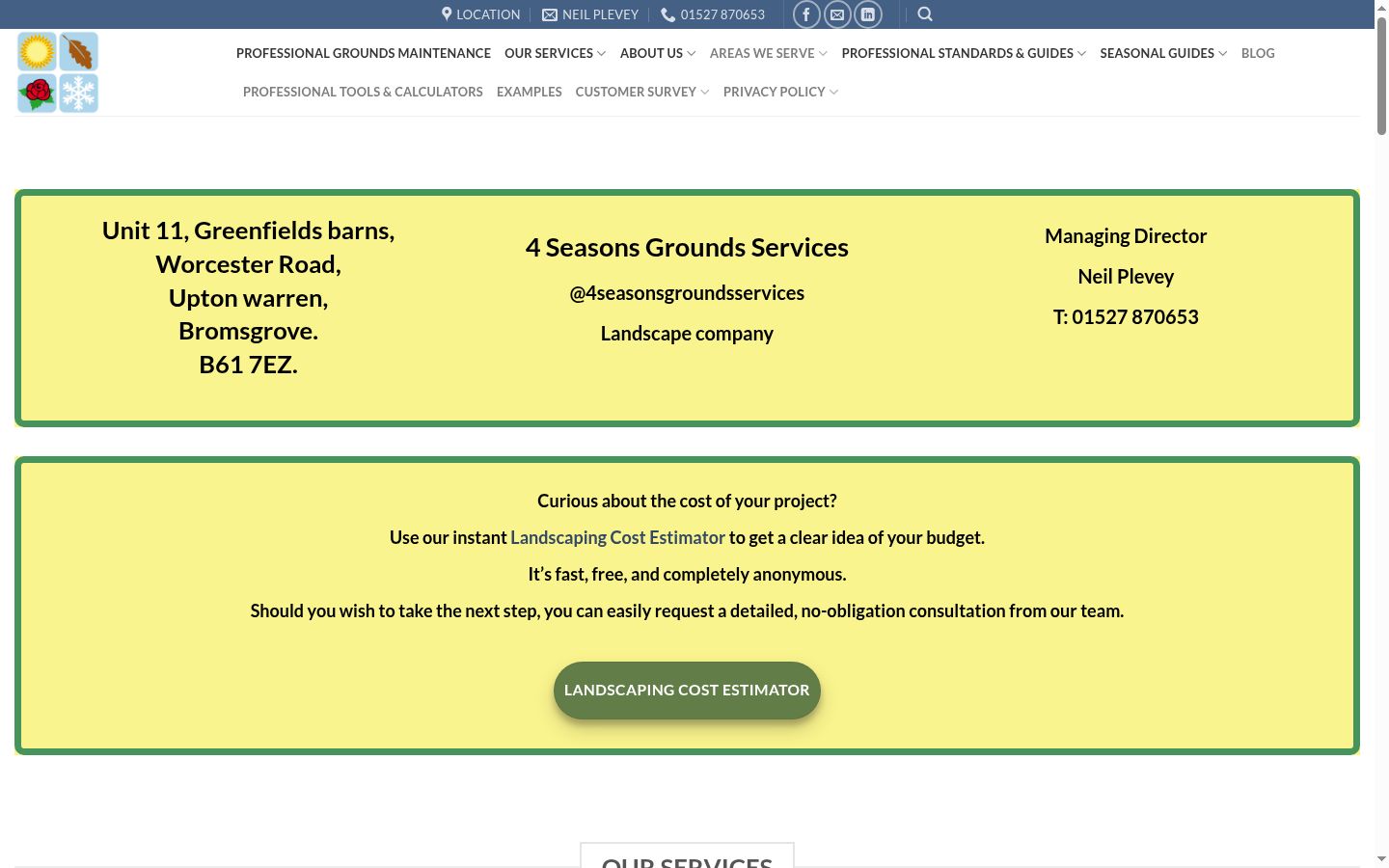Click the T: 01527 870653 text
This screenshot has height=868, width=1389.
pos(1126,317)
